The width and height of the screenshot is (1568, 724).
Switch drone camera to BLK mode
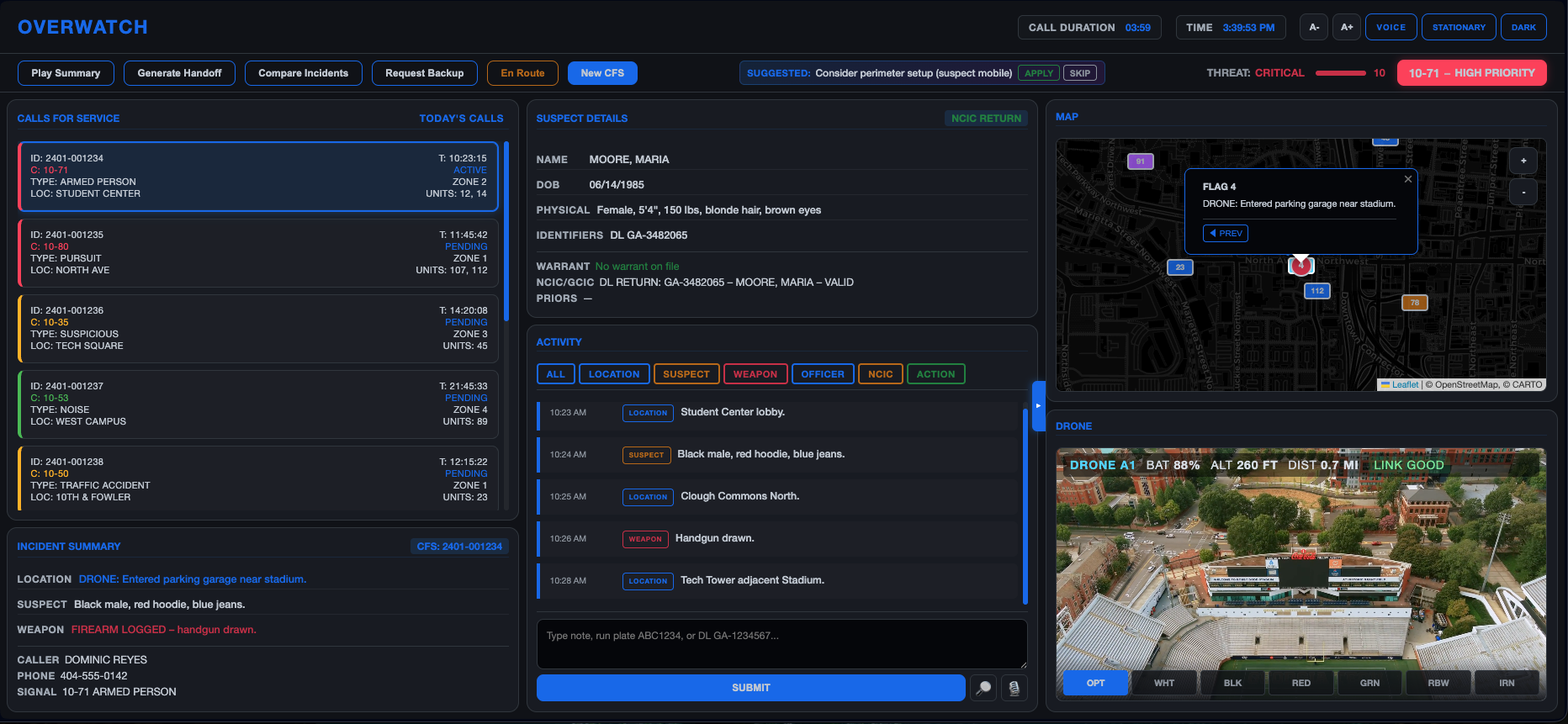1232,683
